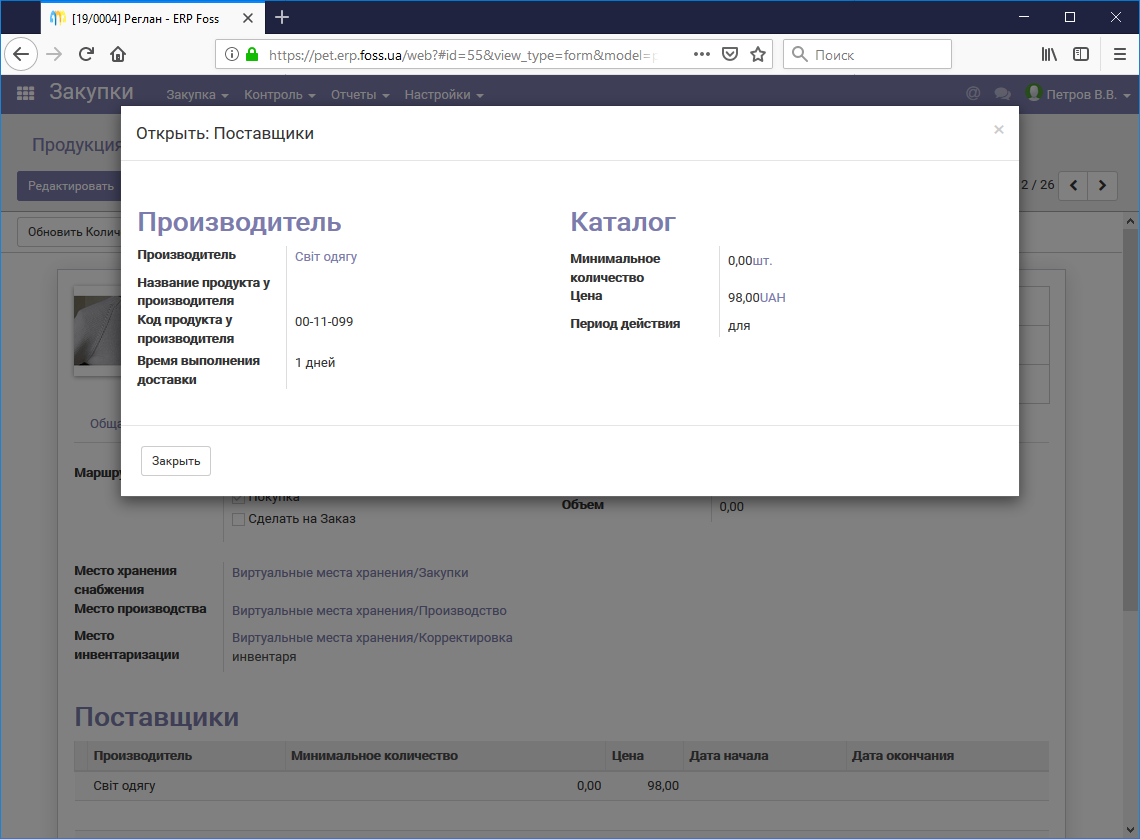The width and height of the screenshot is (1140, 839).
Task: Select the Світ одягу supplier row
Action: [x=561, y=786]
